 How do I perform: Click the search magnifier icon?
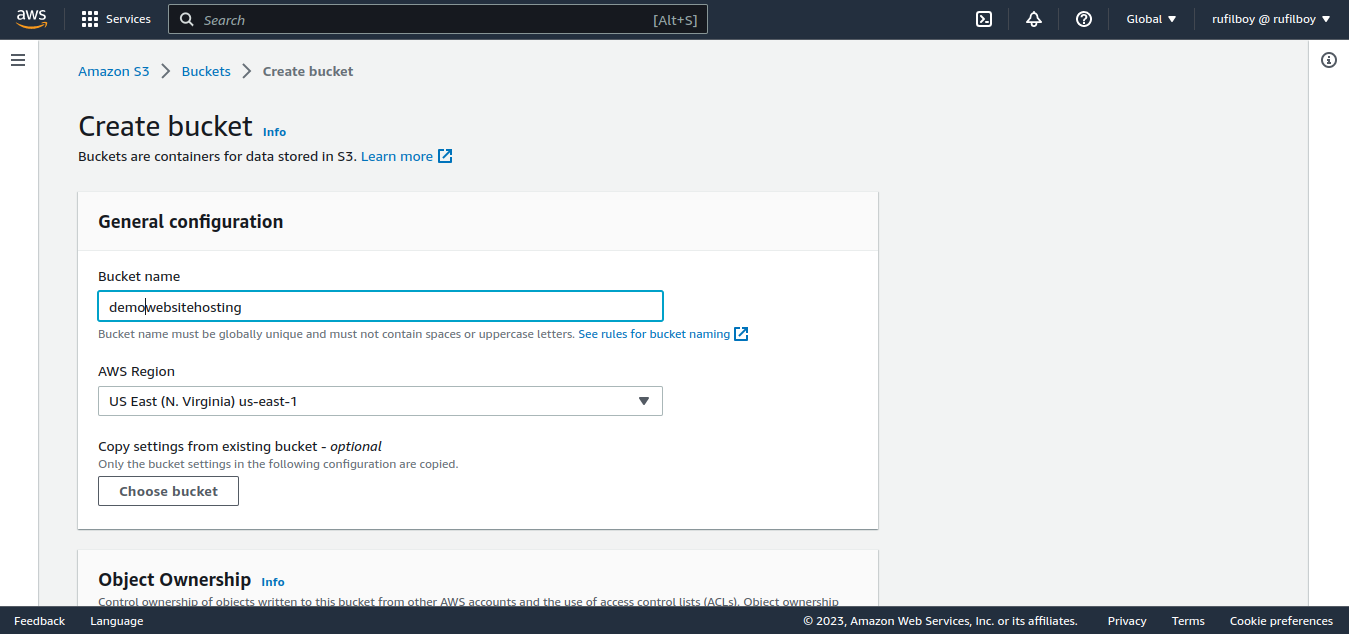pyautogui.click(x=187, y=19)
